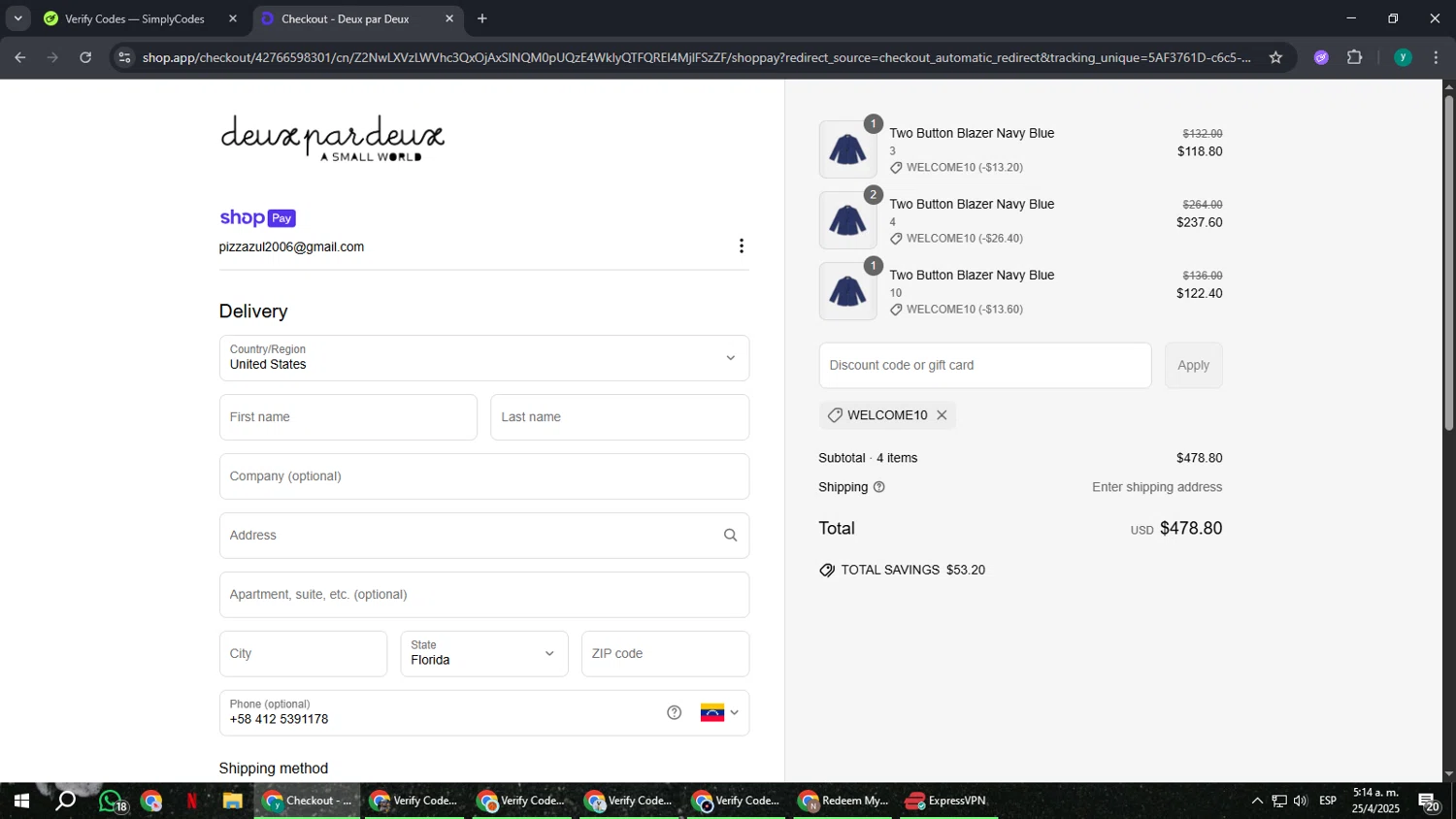This screenshot has width=1456, height=819.
Task: Click the volume icon in system tray
Action: [x=1301, y=802]
